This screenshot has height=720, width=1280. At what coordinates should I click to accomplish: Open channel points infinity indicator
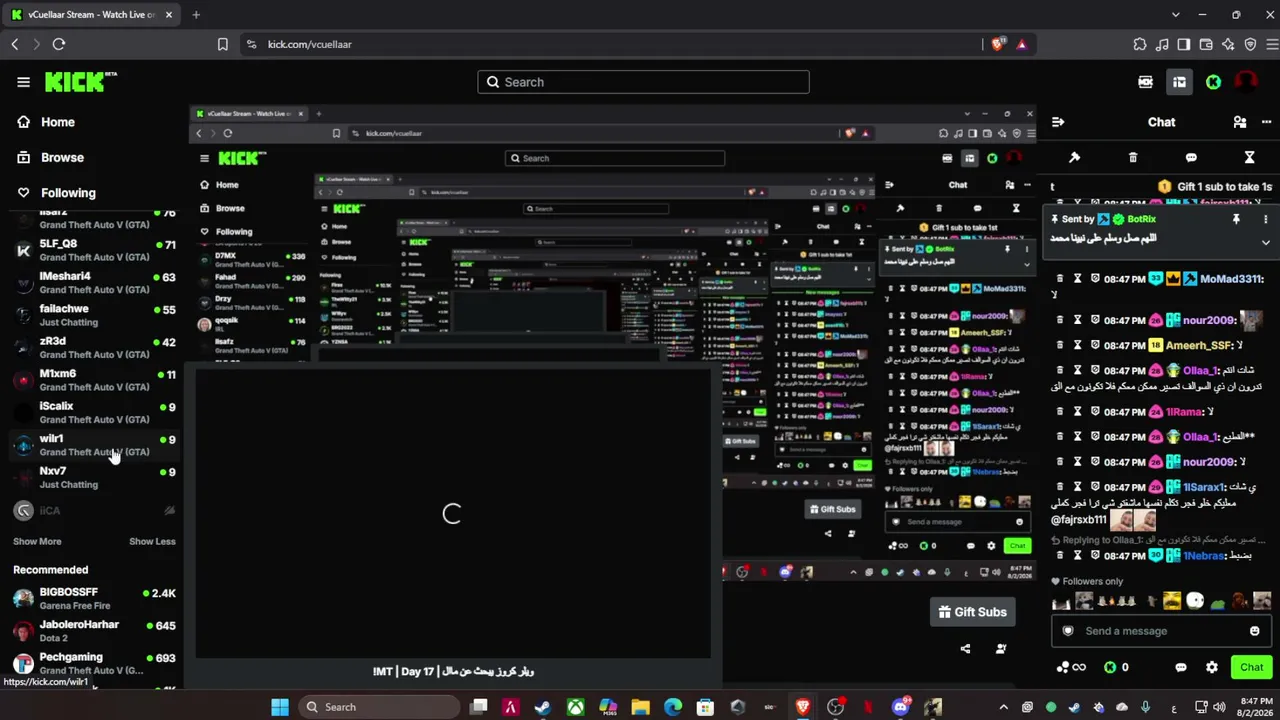point(1070,667)
